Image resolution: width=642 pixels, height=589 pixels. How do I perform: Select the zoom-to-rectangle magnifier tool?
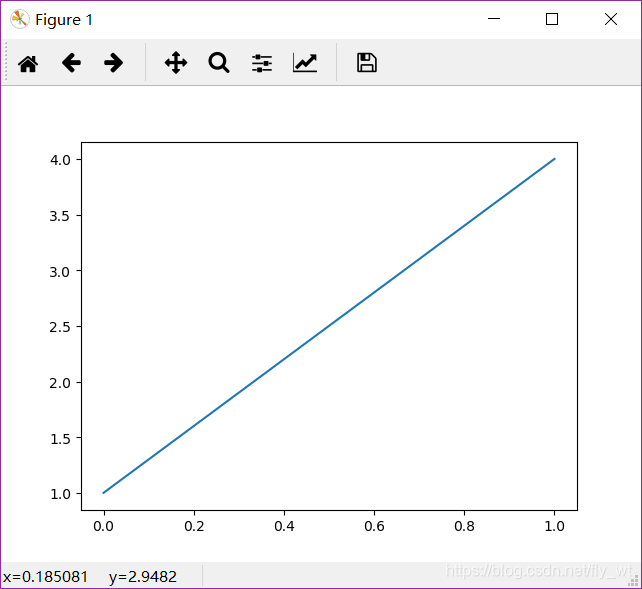(219, 63)
